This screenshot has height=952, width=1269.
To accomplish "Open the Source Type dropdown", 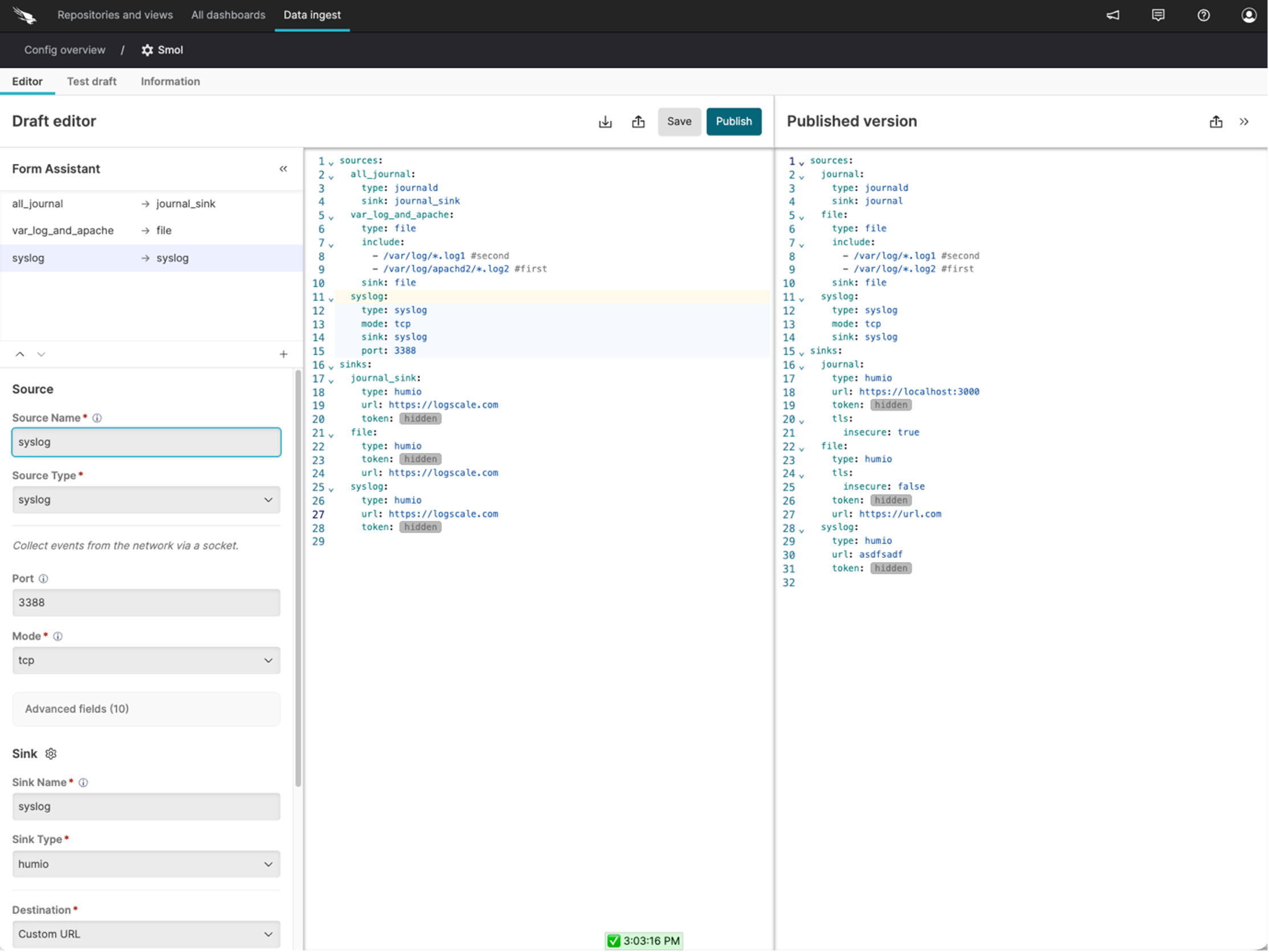I will point(146,500).
